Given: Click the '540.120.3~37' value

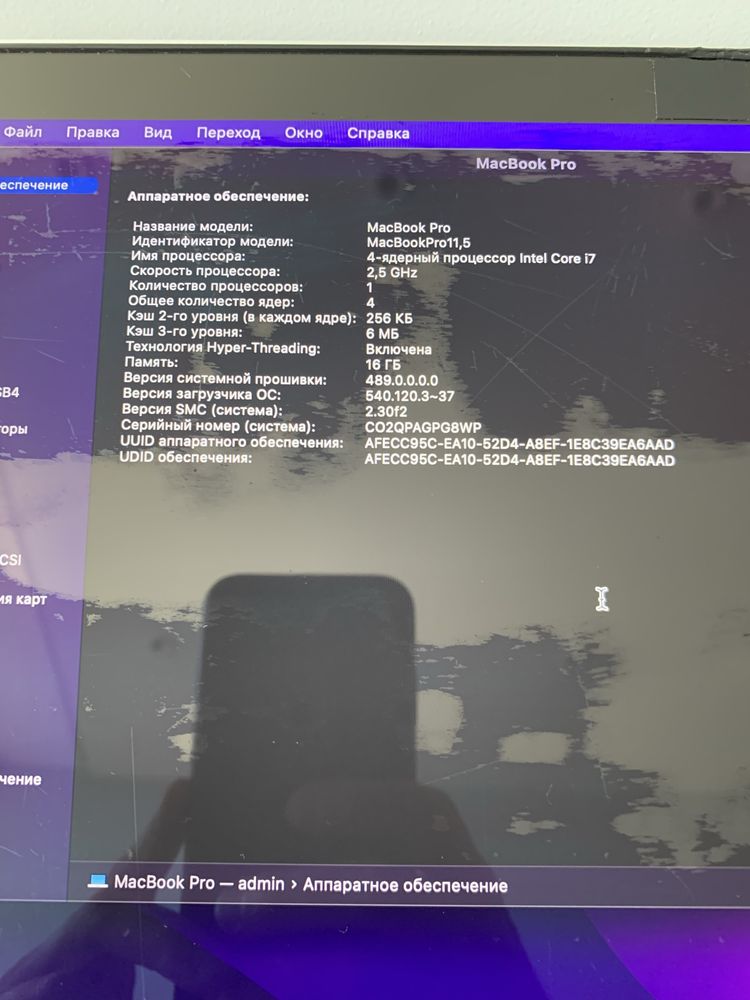Looking at the screenshot, I should 409,396.
